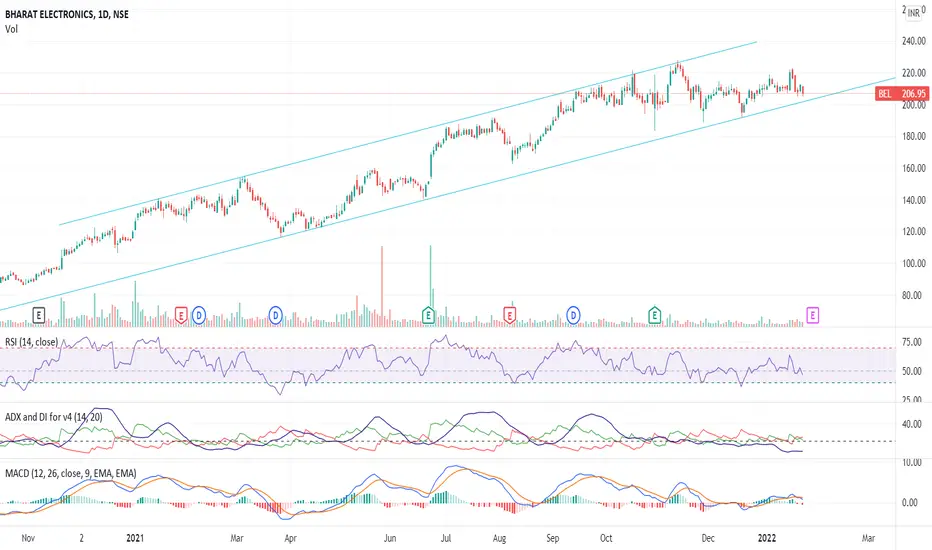The image size is (932, 550).
Task: Click the 40.00 ADX axis label
Action: coord(911,425)
